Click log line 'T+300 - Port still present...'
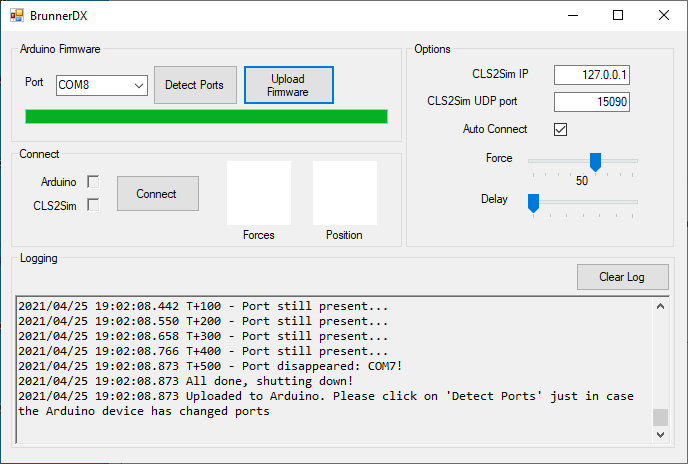Image resolution: width=688 pixels, height=464 pixels. point(203,336)
